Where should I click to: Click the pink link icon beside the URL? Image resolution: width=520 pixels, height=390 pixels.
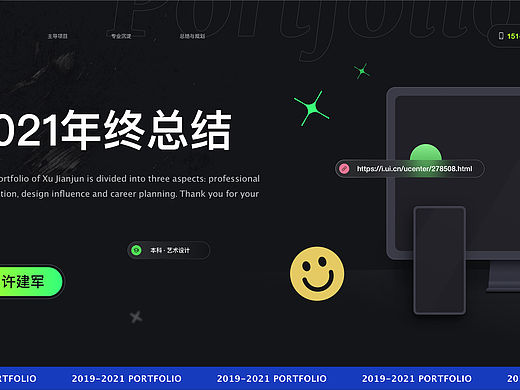[344, 169]
